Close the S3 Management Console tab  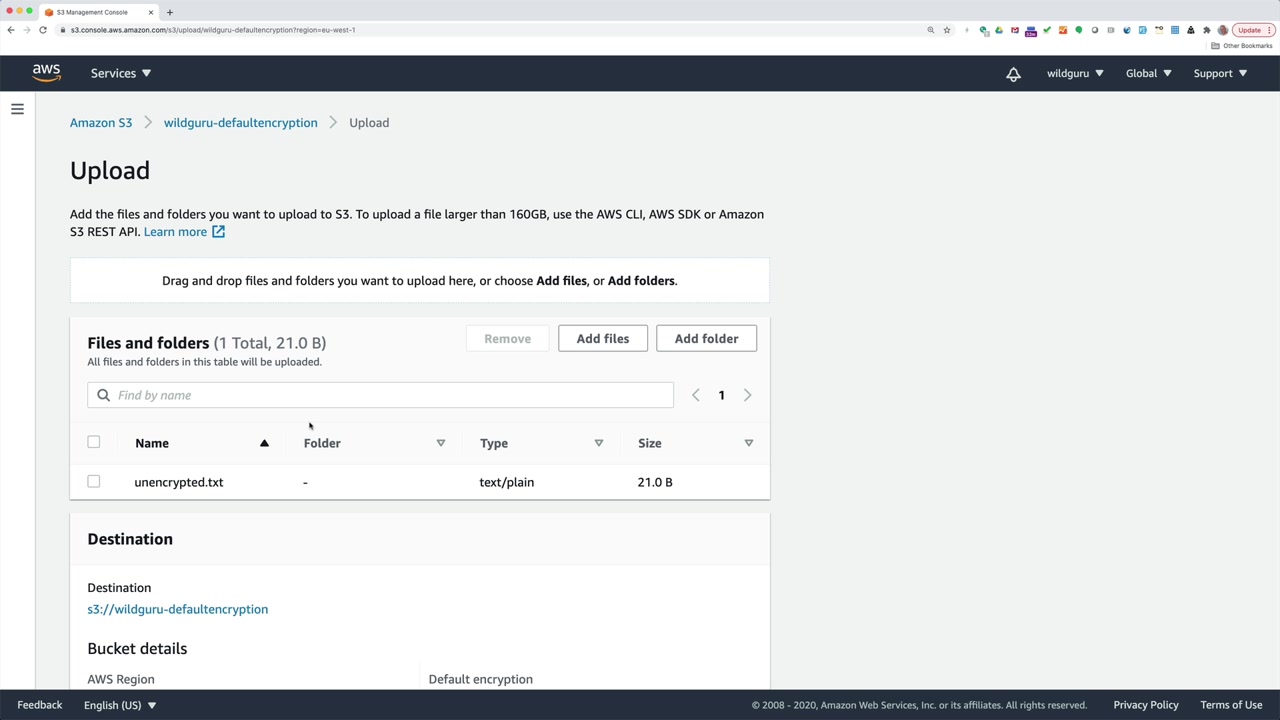pos(151,12)
